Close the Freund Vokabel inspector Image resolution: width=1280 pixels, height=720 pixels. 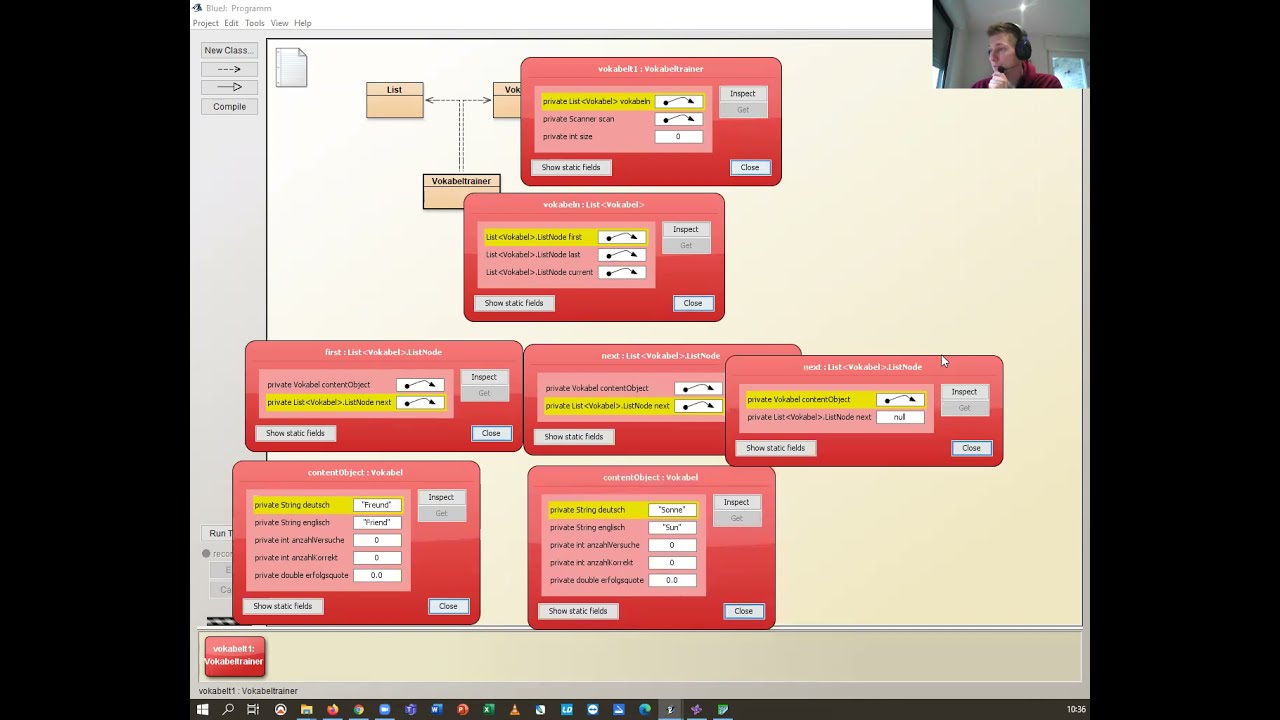448,606
